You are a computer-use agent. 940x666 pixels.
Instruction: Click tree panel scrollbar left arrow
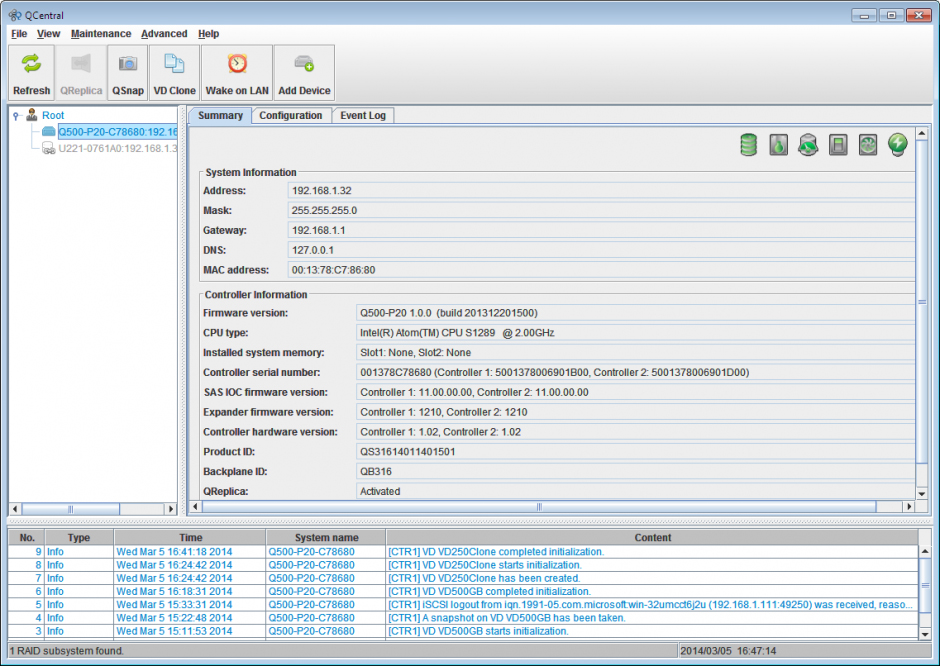coord(16,509)
